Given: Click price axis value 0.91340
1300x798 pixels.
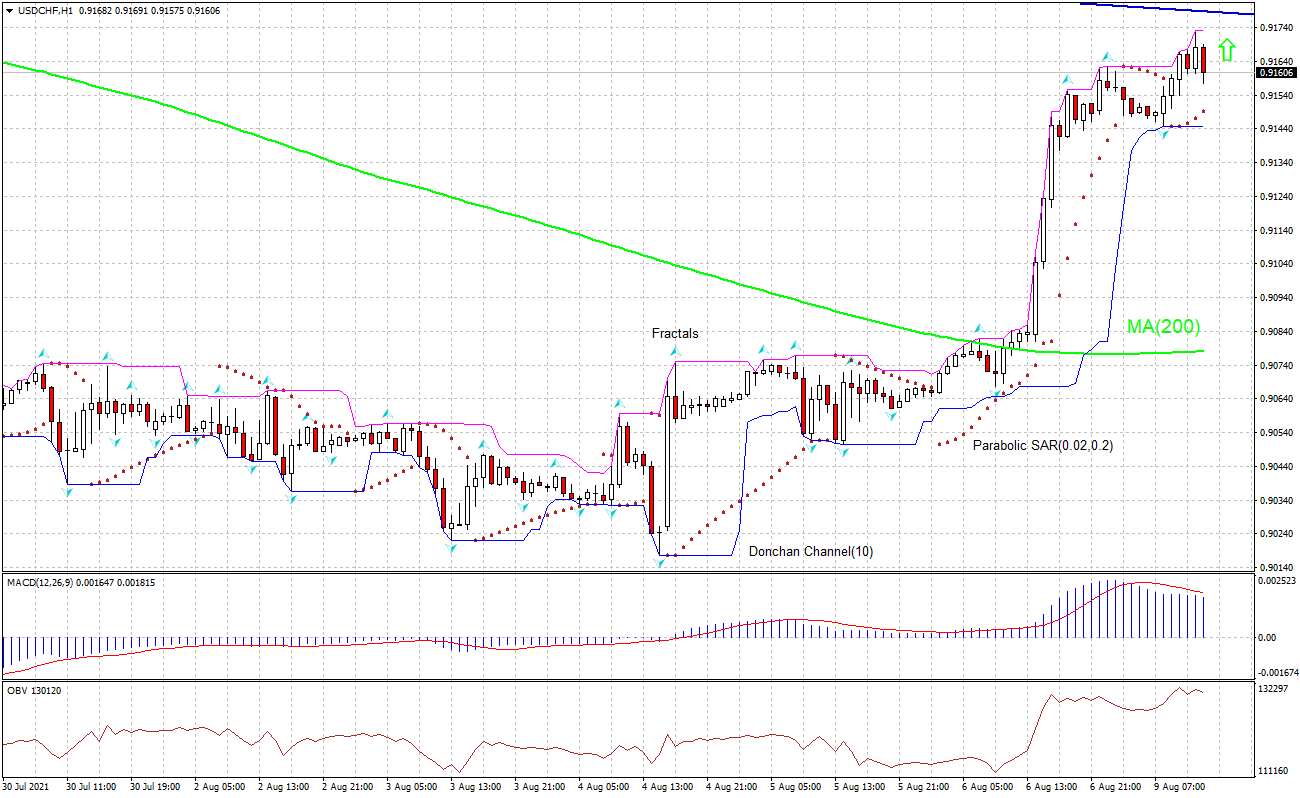Looking at the screenshot, I should point(1275,162).
